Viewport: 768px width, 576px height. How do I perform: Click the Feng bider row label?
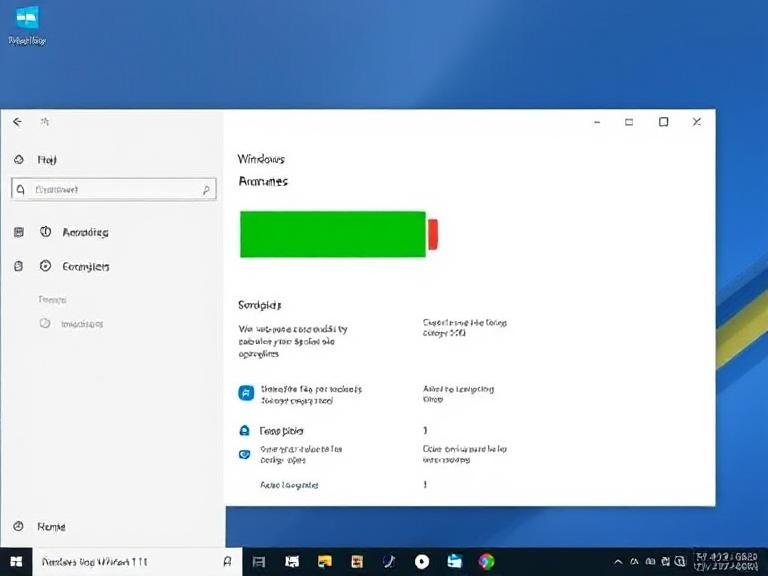(x=281, y=431)
